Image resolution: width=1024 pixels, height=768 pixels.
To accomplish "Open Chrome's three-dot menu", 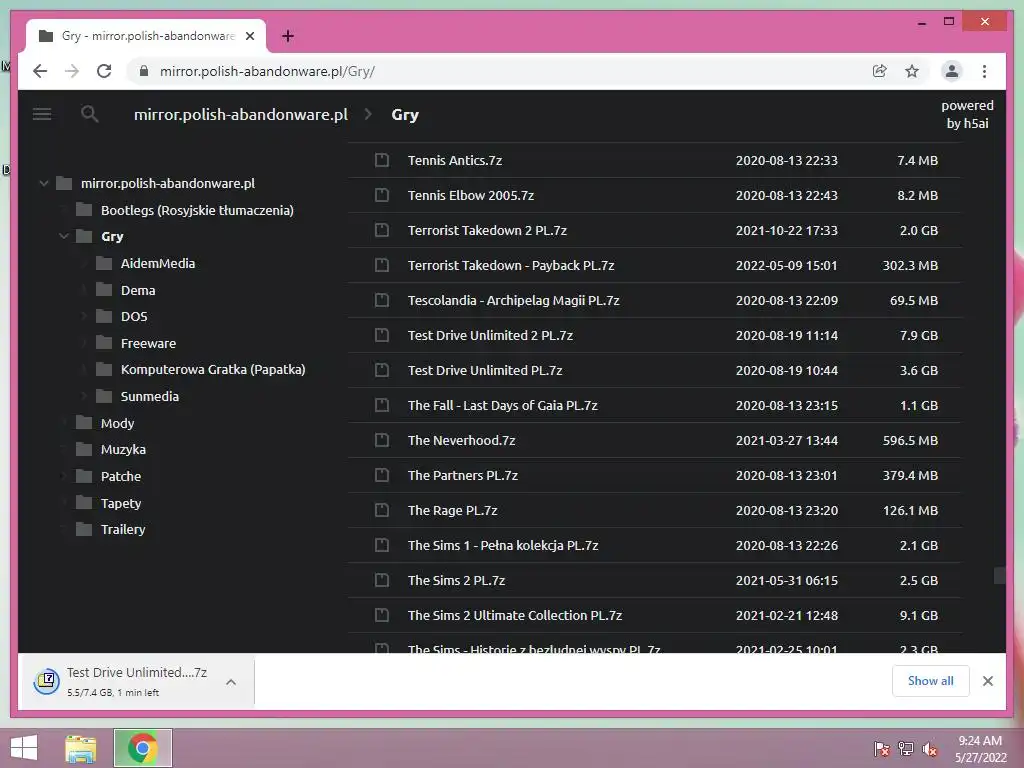I will point(984,71).
